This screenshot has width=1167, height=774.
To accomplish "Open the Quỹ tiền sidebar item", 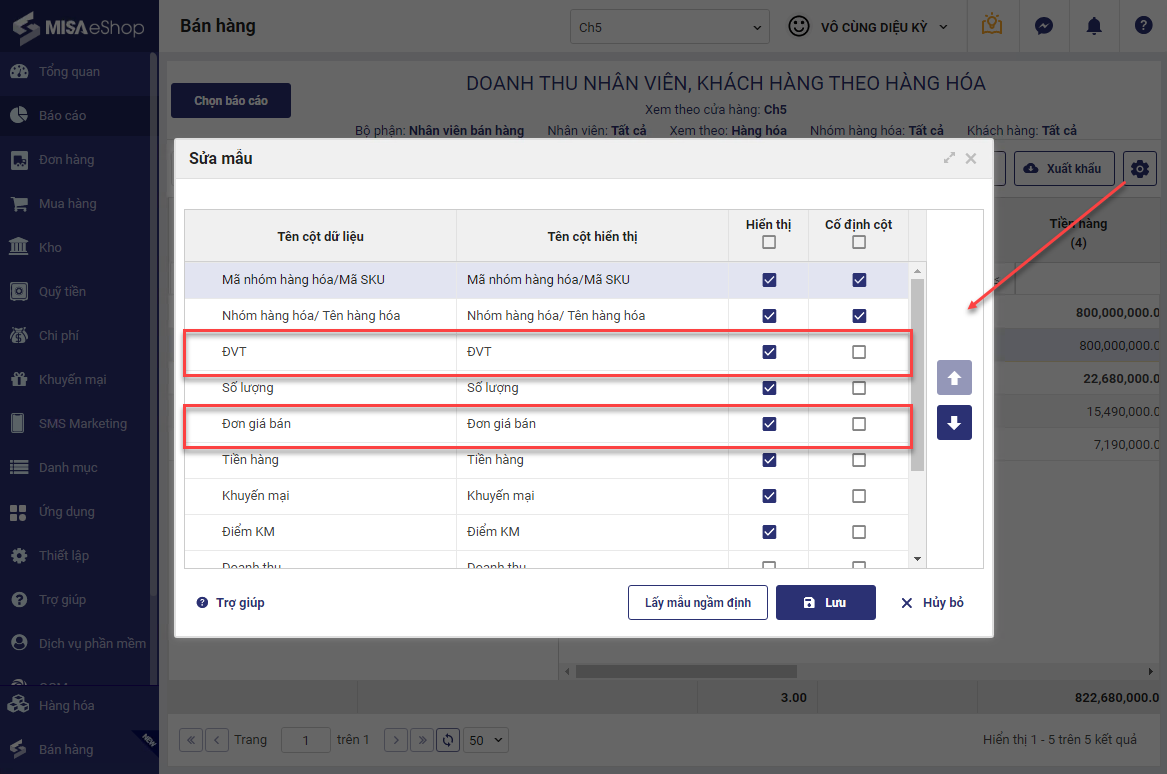I will (x=62, y=292).
